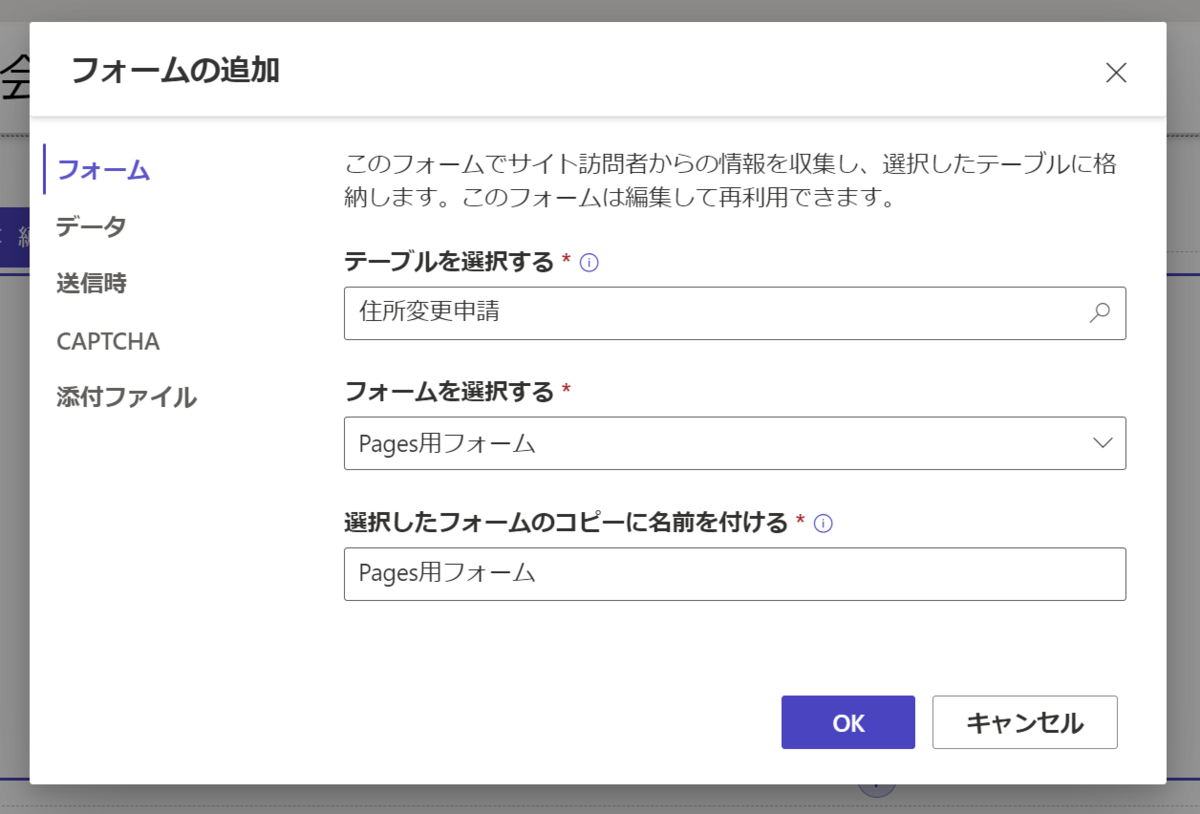Click the magnifier icon in table field
1200x814 pixels.
point(1099,313)
